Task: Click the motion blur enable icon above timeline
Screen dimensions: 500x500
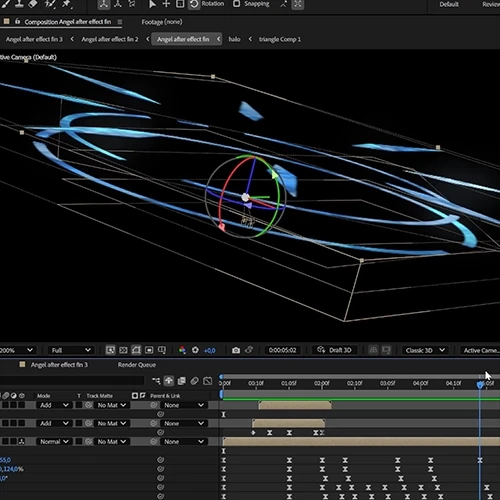Action: click(194, 381)
